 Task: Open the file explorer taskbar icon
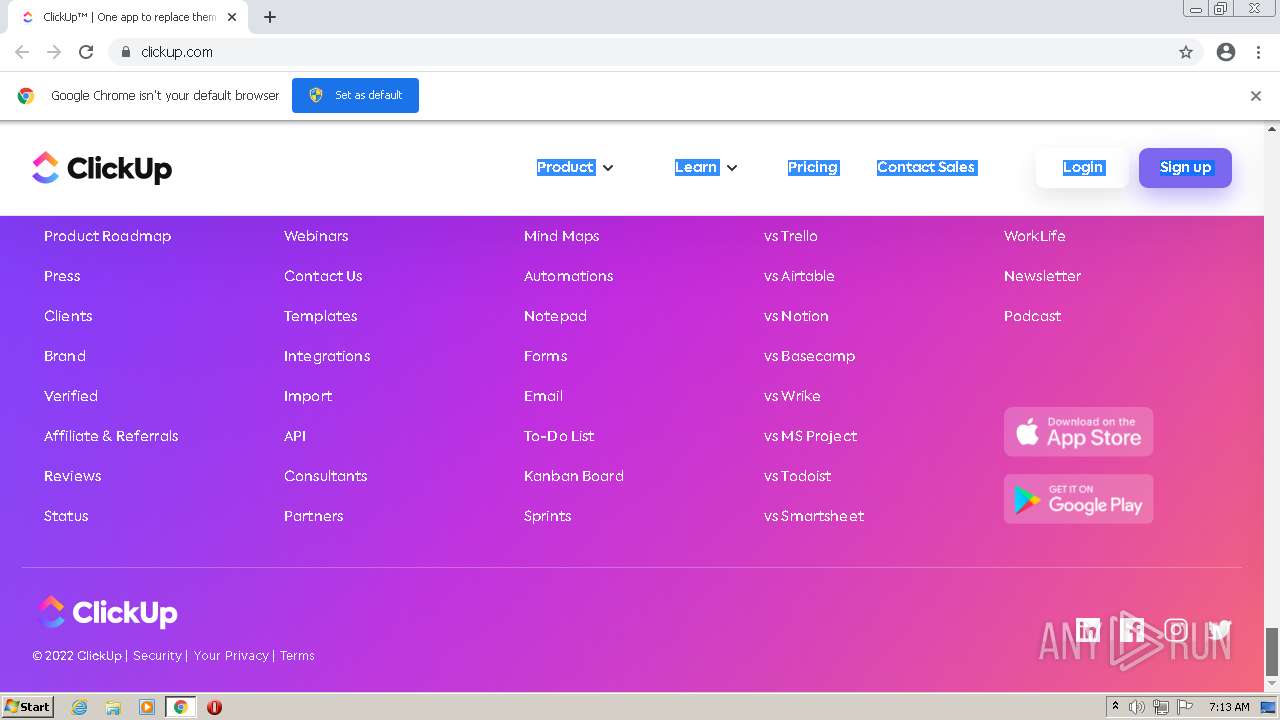[x=113, y=707]
